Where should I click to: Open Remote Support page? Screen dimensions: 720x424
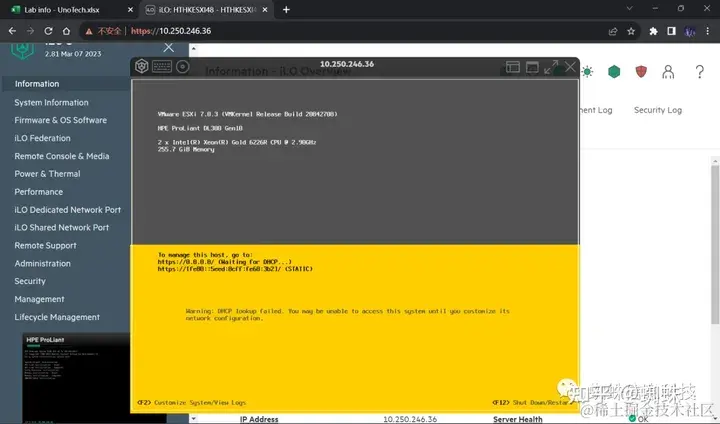click(x=45, y=246)
